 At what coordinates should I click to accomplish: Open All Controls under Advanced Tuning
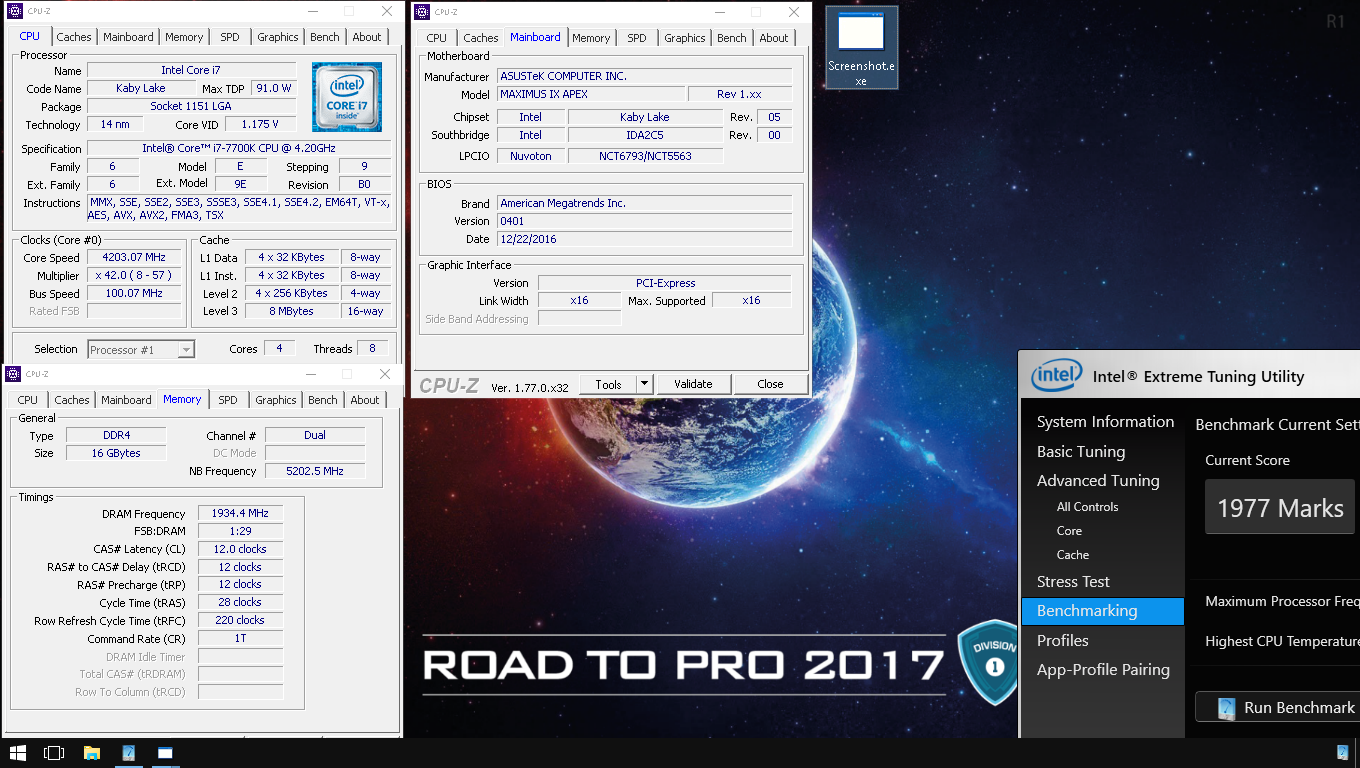coord(1088,507)
